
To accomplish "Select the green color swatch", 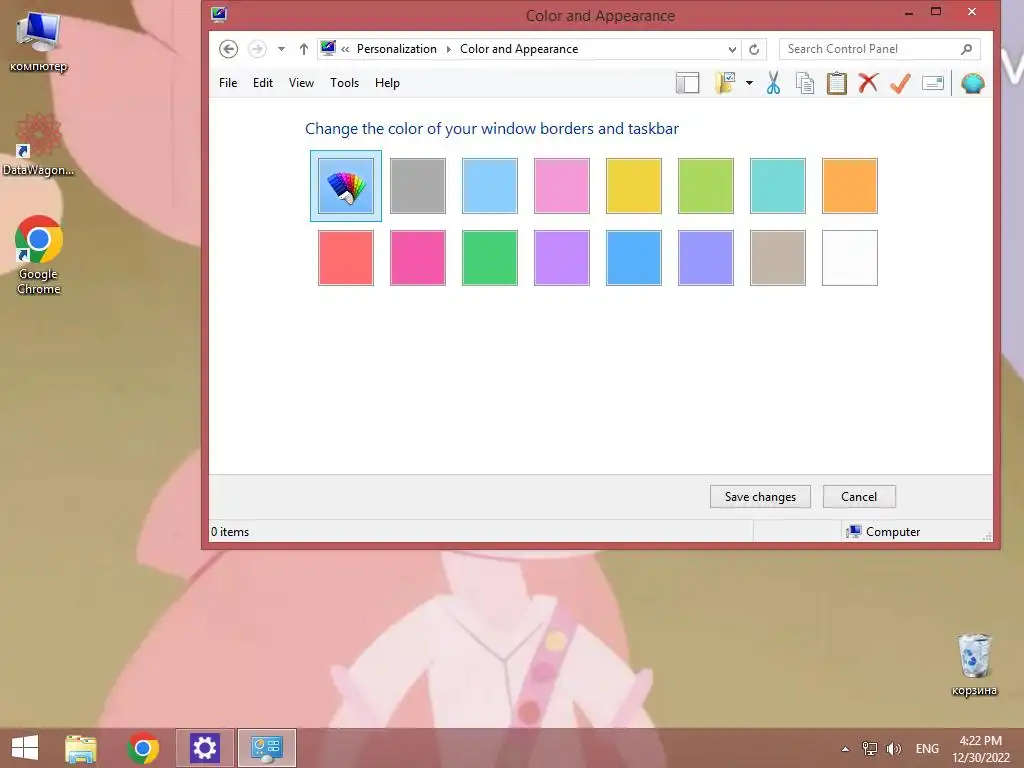I will pos(490,258).
